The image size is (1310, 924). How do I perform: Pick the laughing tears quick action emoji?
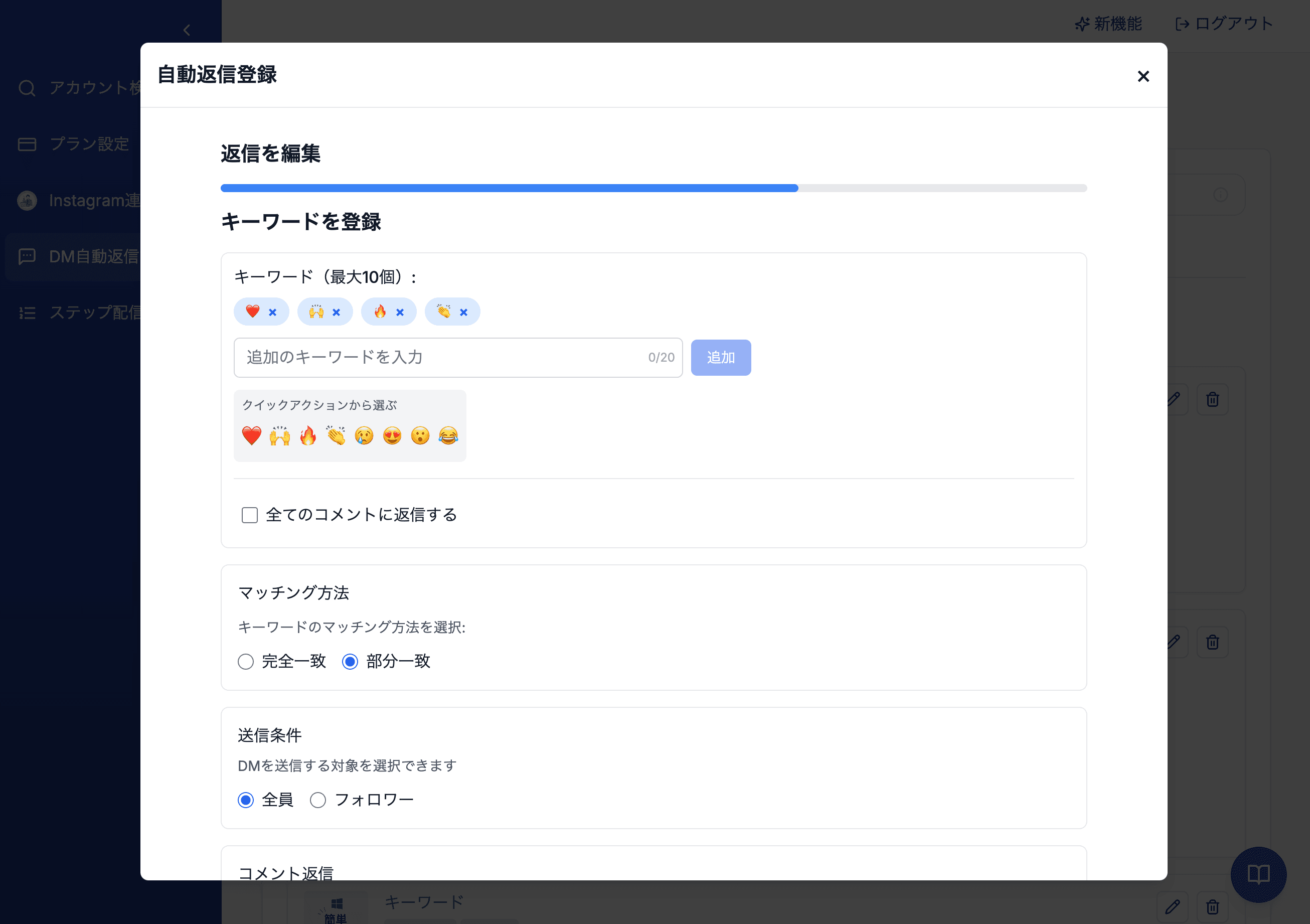[448, 435]
